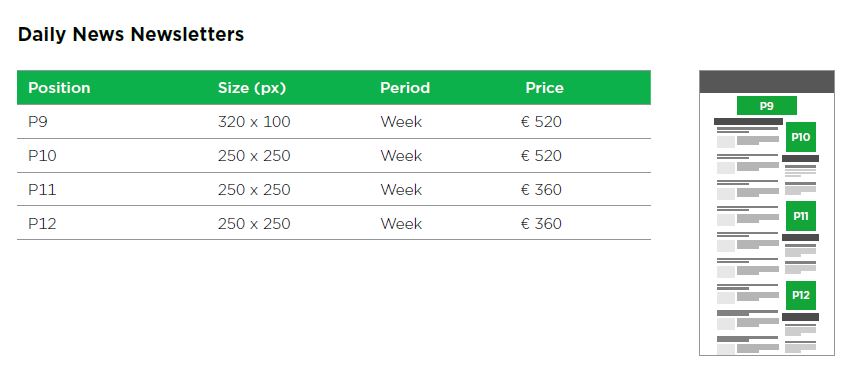Click the € 520 price in P10 row
855x379 pixels.
541,155
